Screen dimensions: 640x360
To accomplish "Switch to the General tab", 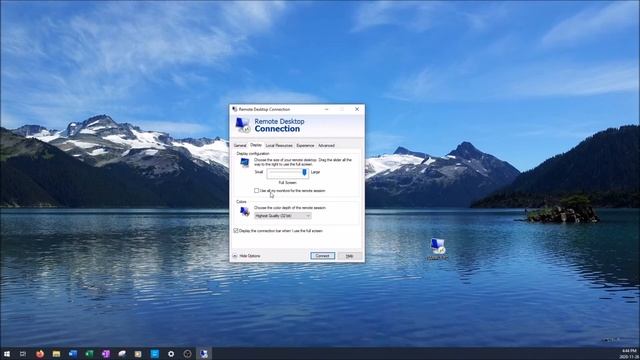I will [x=240, y=145].
